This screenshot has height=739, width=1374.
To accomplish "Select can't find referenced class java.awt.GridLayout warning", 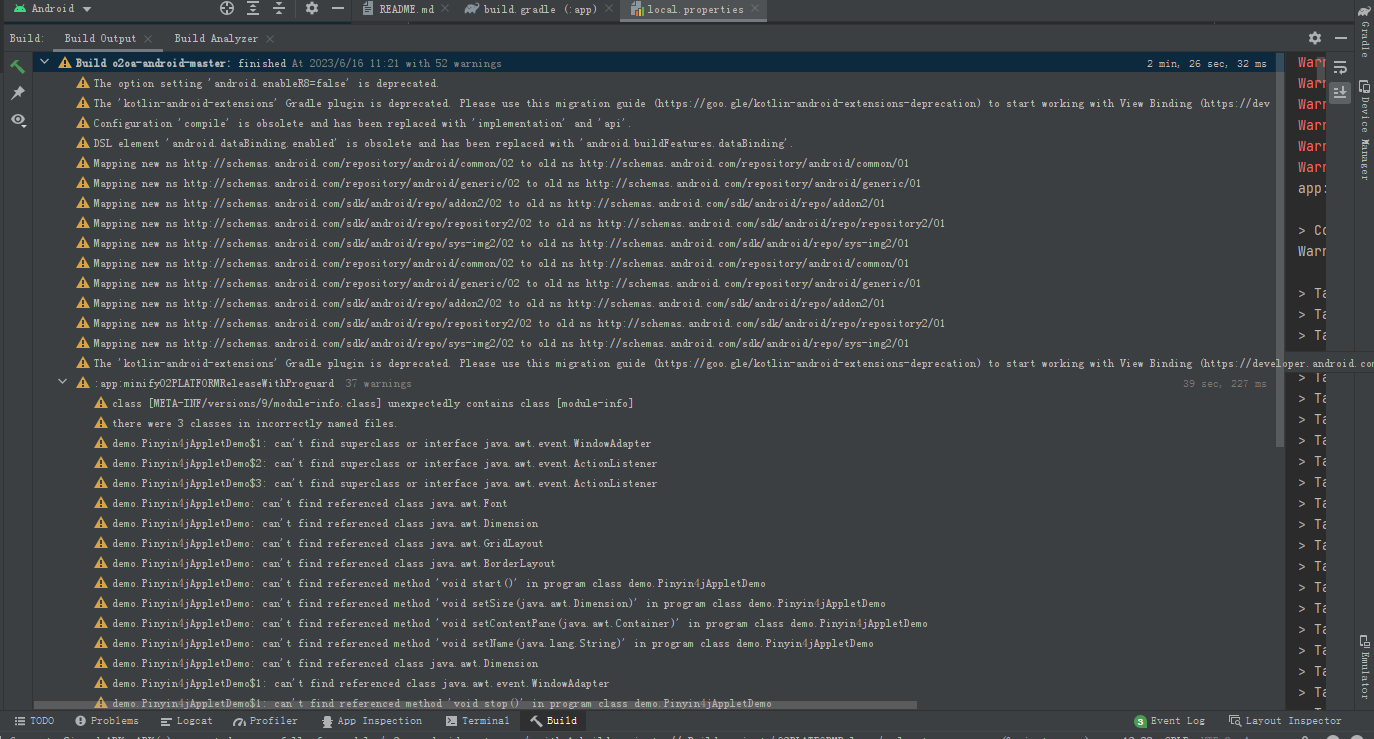I will tap(319, 544).
